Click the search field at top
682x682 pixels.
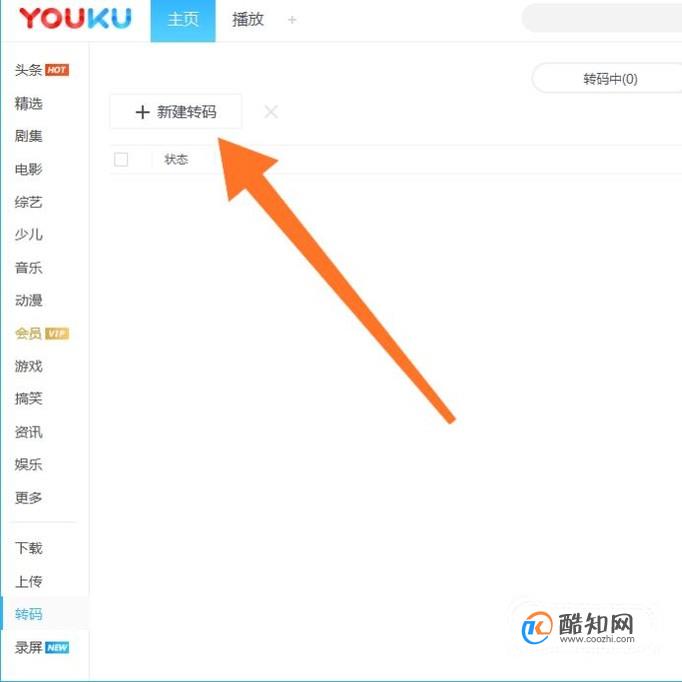click(602, 18)
